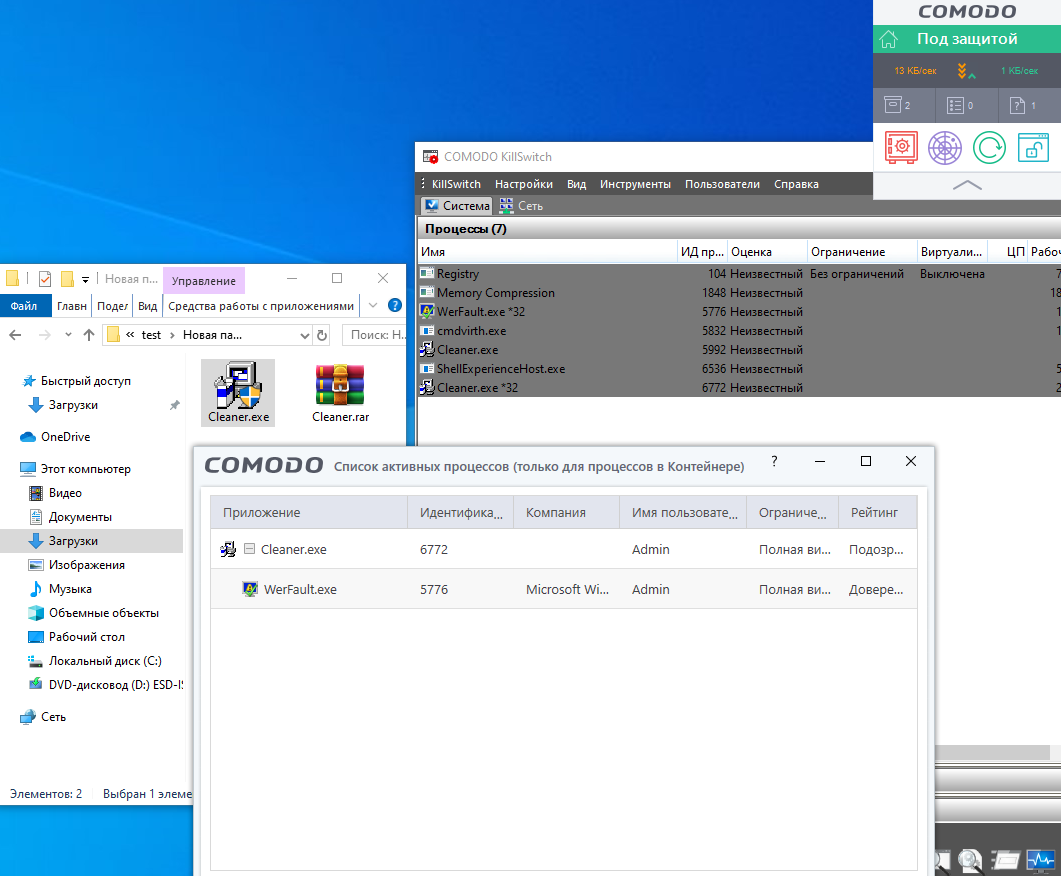This screenshot has height=876, width=1061.
Task: Expand the Explorer ribbon chevron
Action: [373, 306]
